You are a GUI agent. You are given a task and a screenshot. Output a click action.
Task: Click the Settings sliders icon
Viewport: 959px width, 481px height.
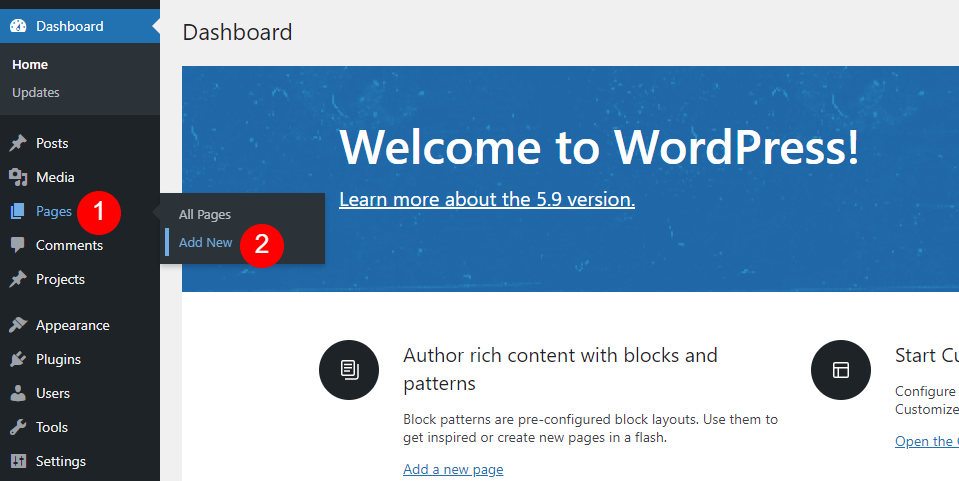(x=18, y=461)
